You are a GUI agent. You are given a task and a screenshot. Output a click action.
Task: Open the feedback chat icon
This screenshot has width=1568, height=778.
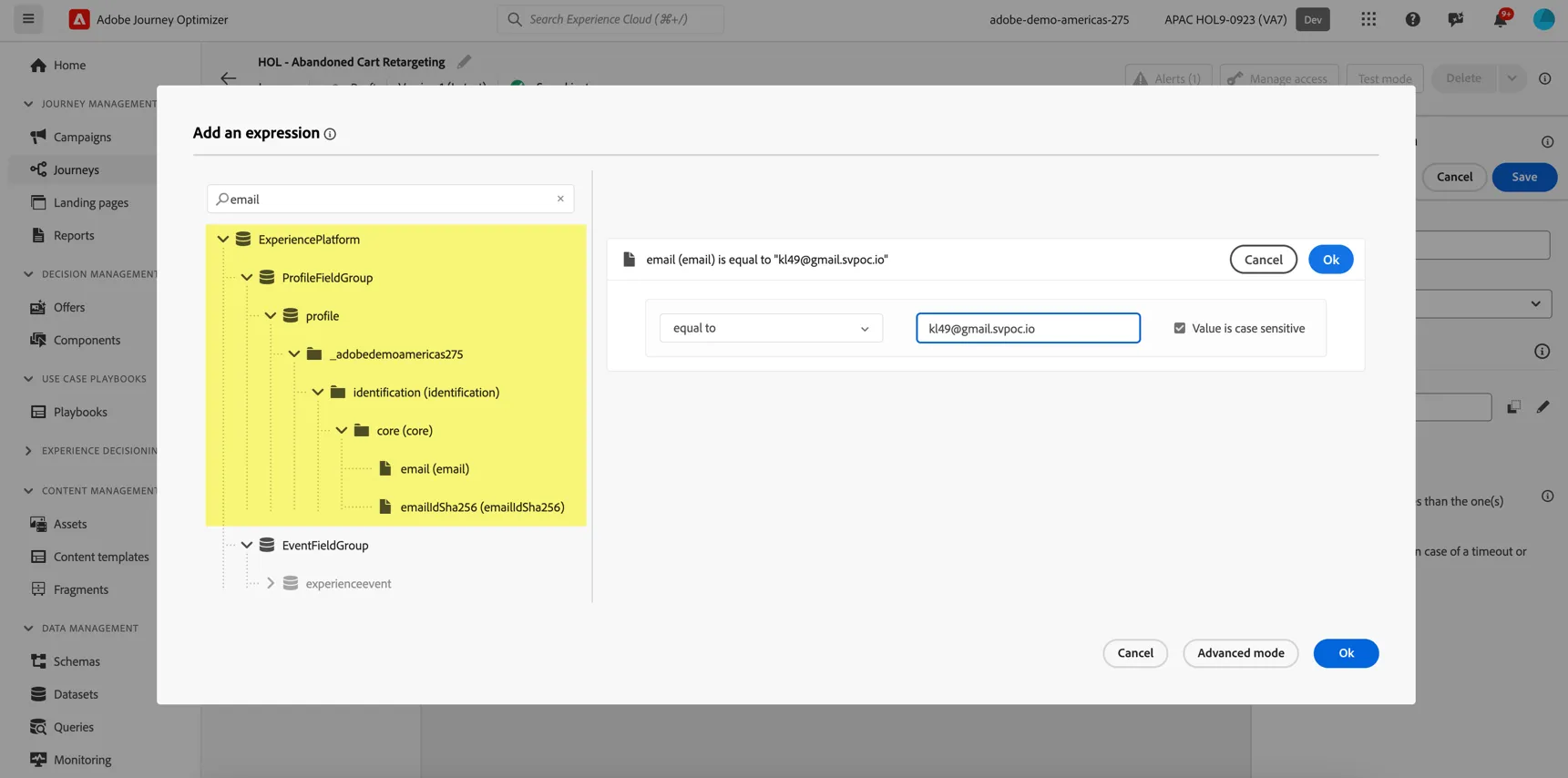(x=1456, y=19)
